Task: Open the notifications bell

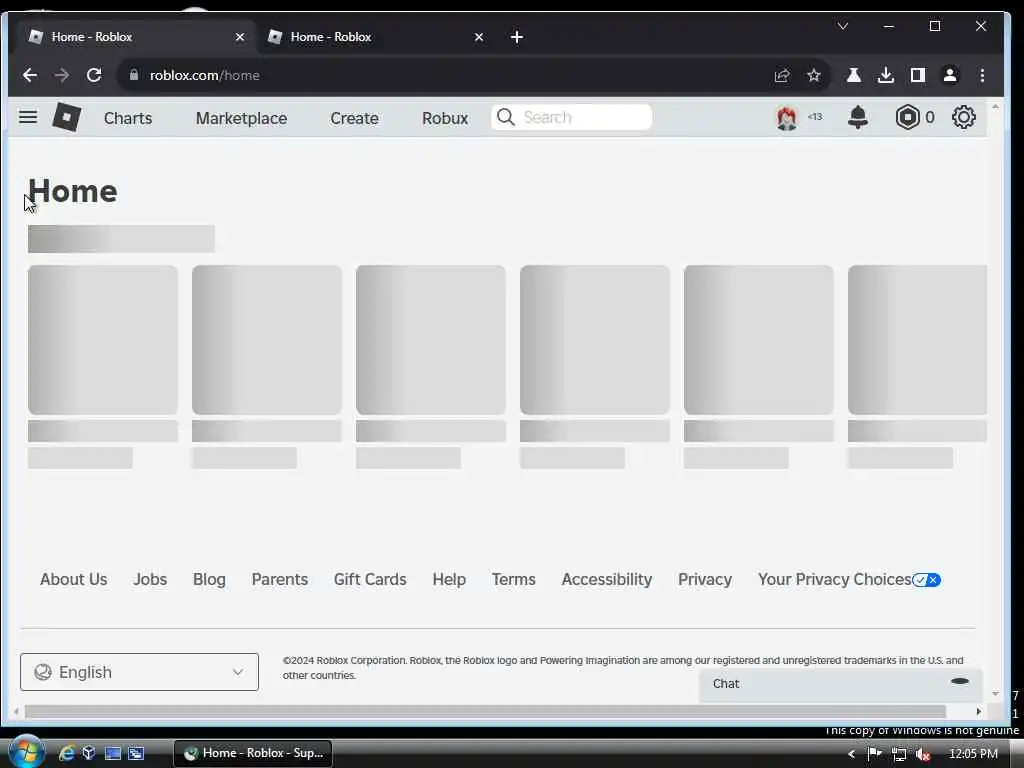Action: 857,118
